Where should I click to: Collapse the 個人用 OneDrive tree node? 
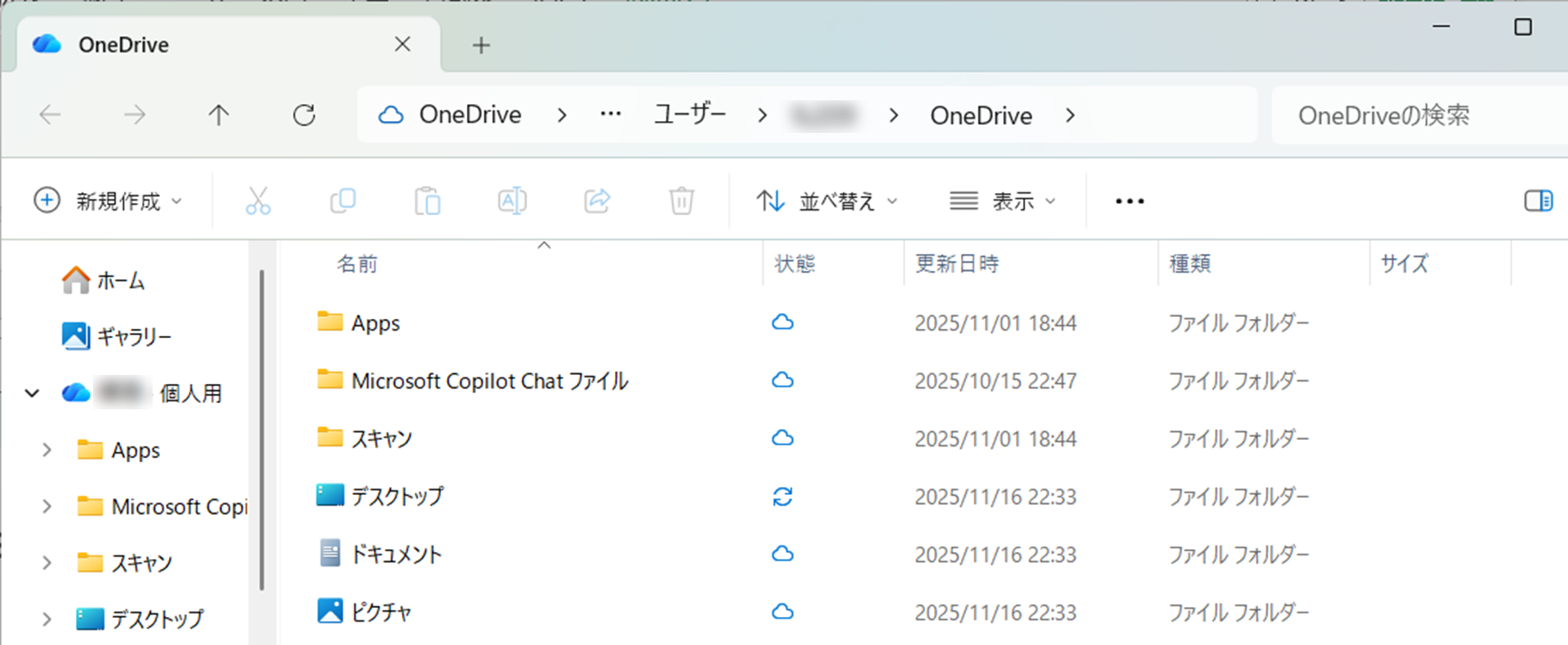[33, 393]
